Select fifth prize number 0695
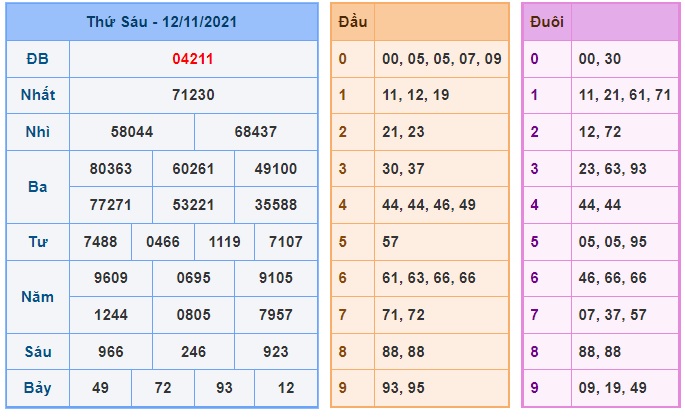Screen dimensions: 685x419 [x=193, y=277]
